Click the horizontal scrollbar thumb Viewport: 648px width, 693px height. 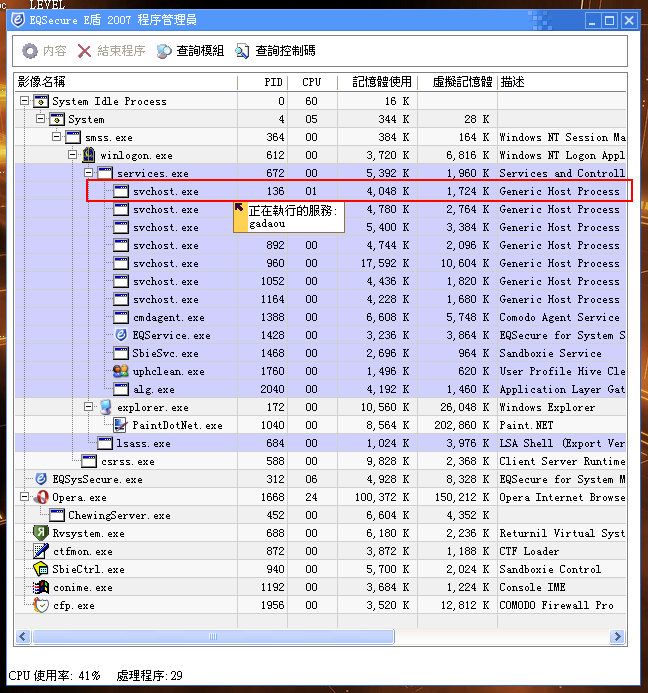tap(213, 636)
